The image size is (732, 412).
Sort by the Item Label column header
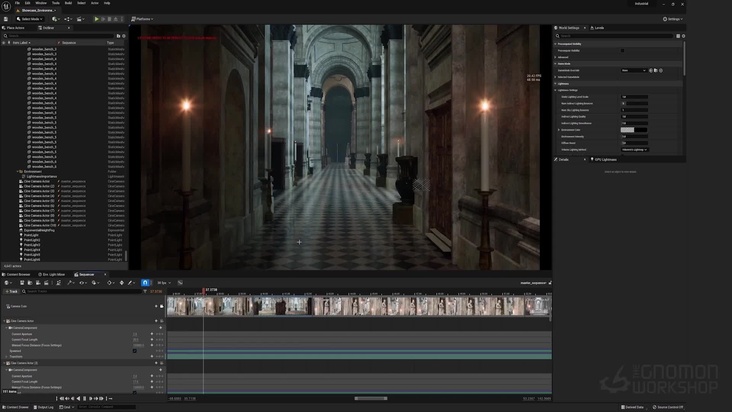pyautogui.click(x=21, y=42)
